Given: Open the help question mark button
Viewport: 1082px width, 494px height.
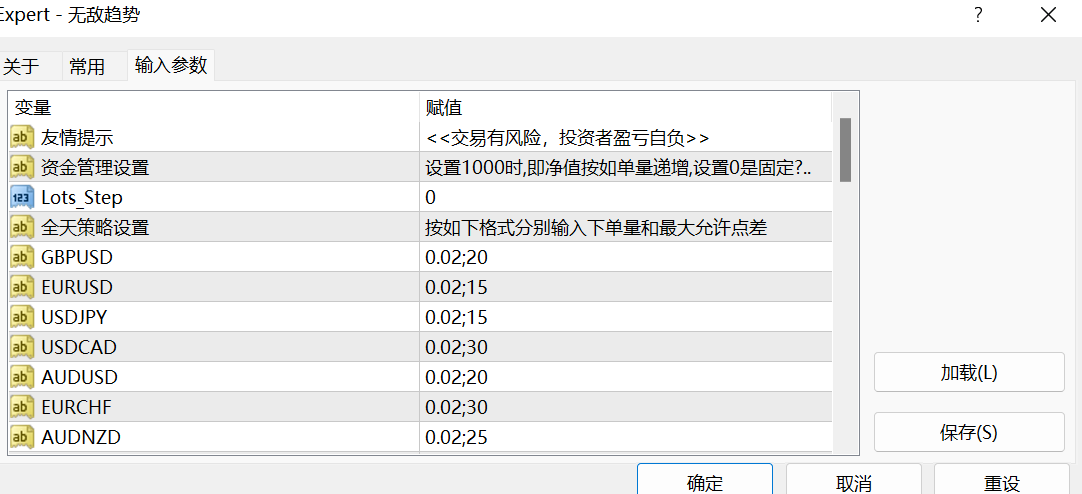Looking at the screenshot, I should click(978, 14).
